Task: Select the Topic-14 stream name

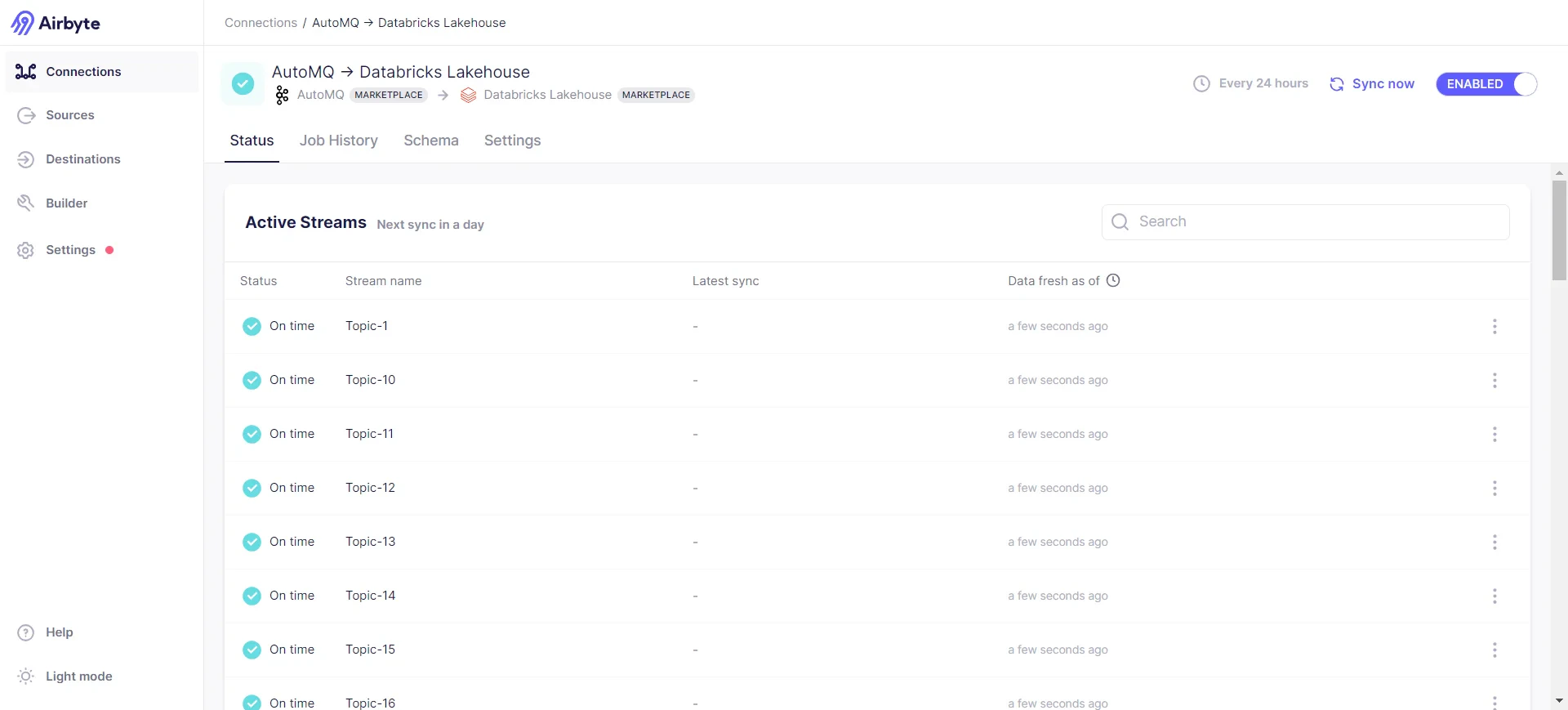Action: (370, 596)
